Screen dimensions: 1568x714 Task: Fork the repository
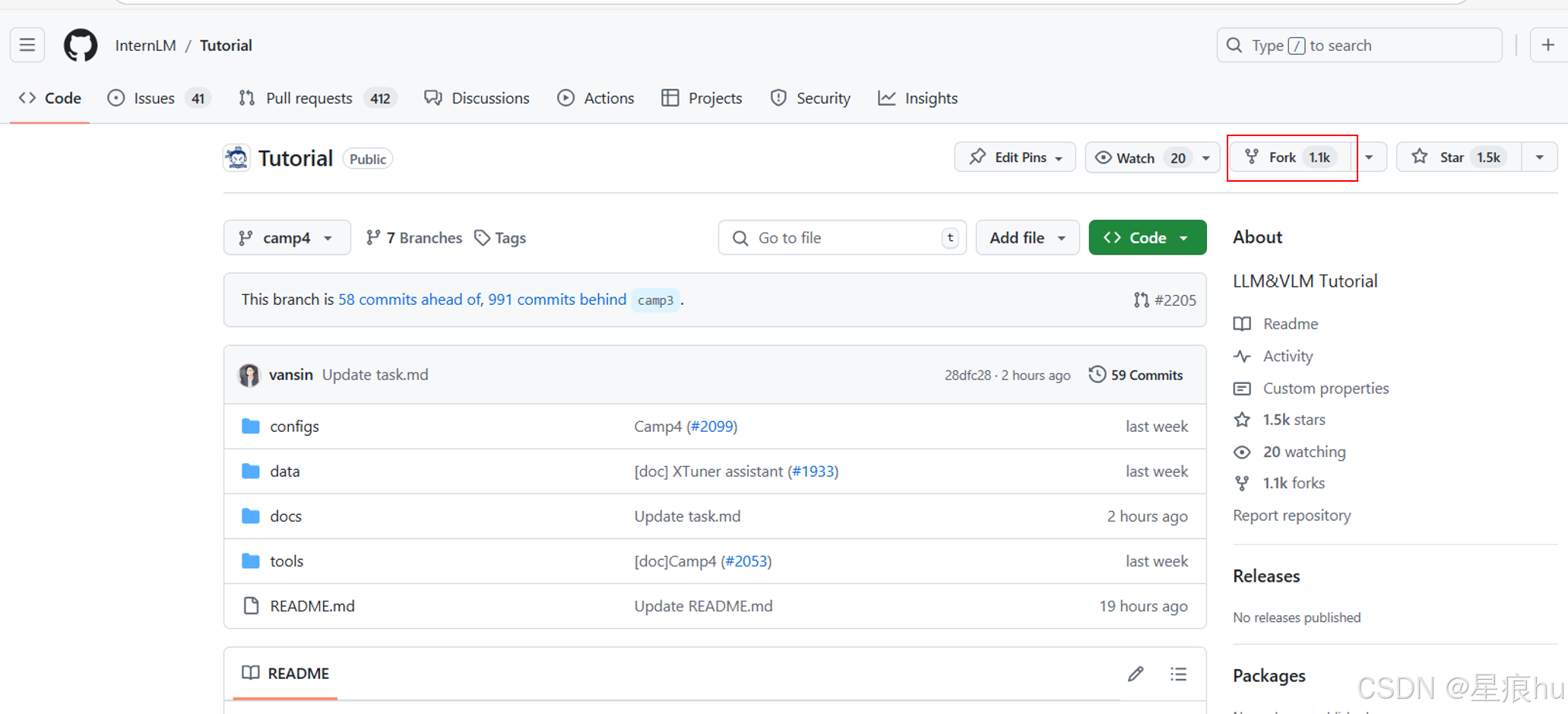click(1291, 157)
